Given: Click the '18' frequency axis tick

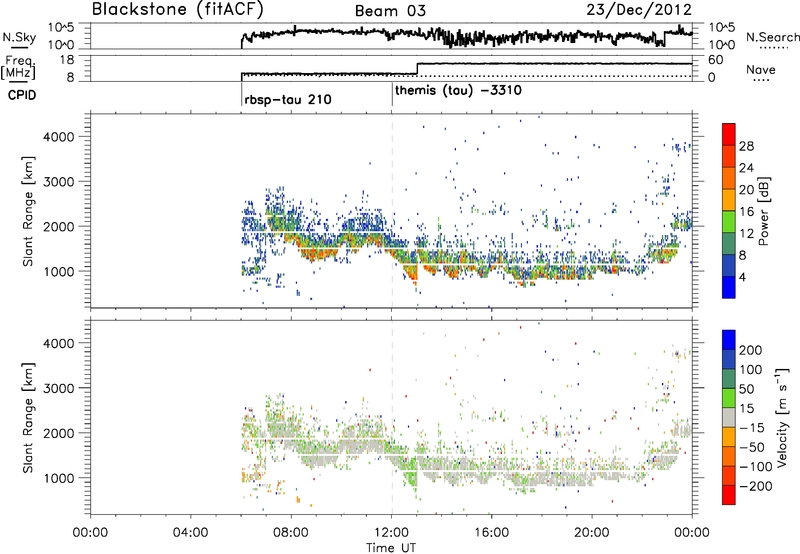Looking at the screenshot, I should tap(67, 60).
